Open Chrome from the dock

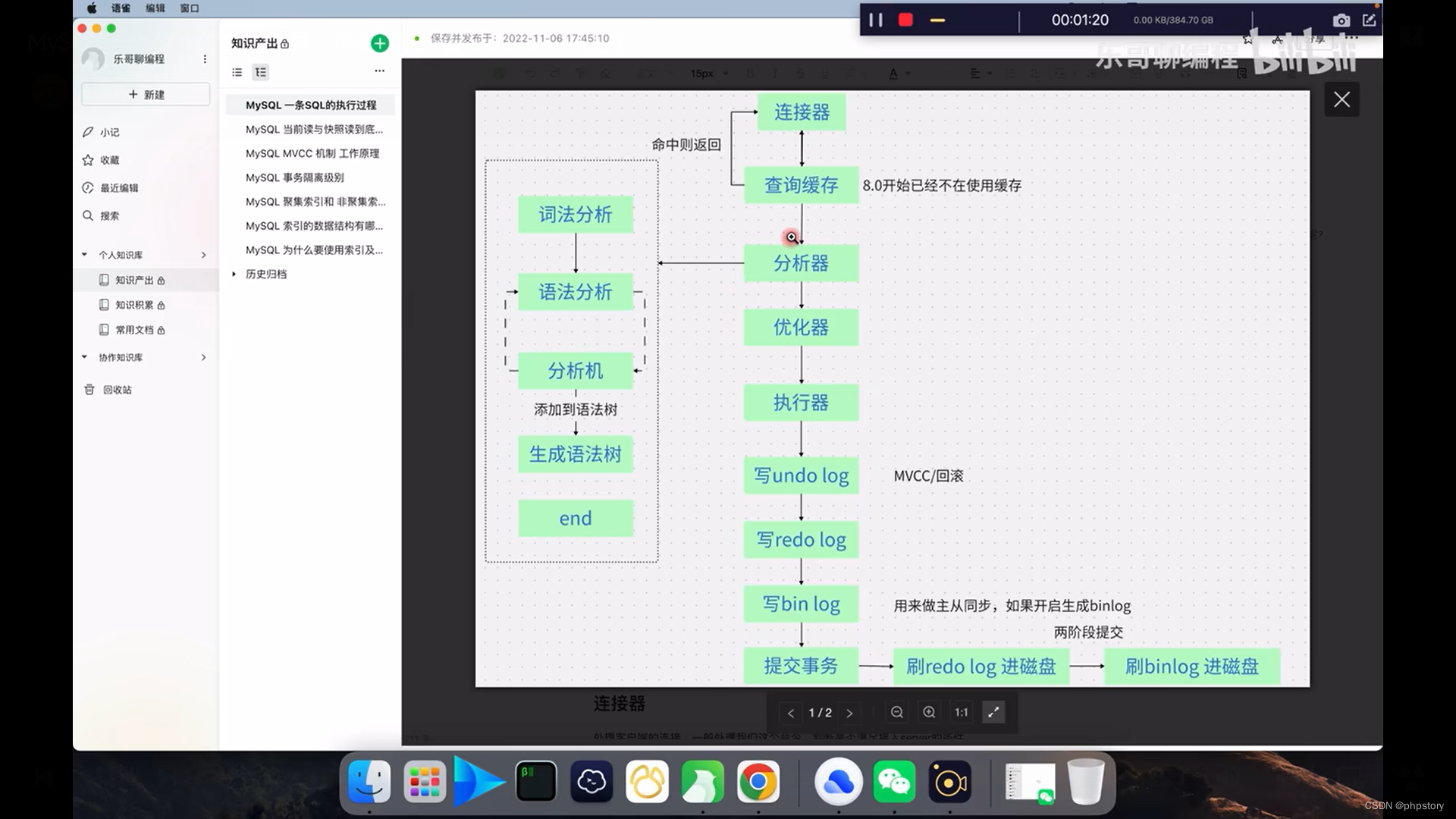[758, 782]
